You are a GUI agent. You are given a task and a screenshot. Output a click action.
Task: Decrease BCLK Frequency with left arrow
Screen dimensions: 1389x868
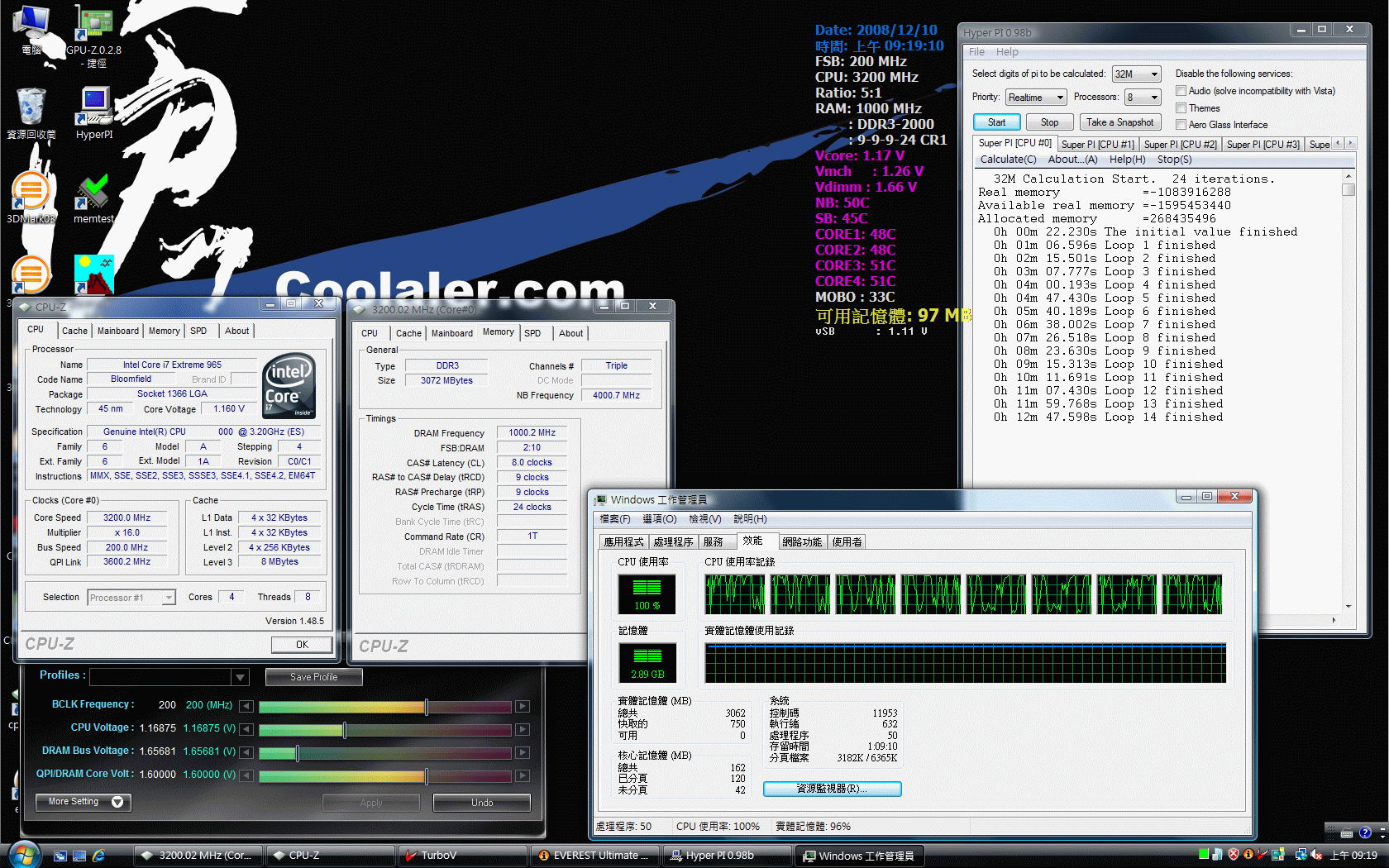[x=246, y=706]
